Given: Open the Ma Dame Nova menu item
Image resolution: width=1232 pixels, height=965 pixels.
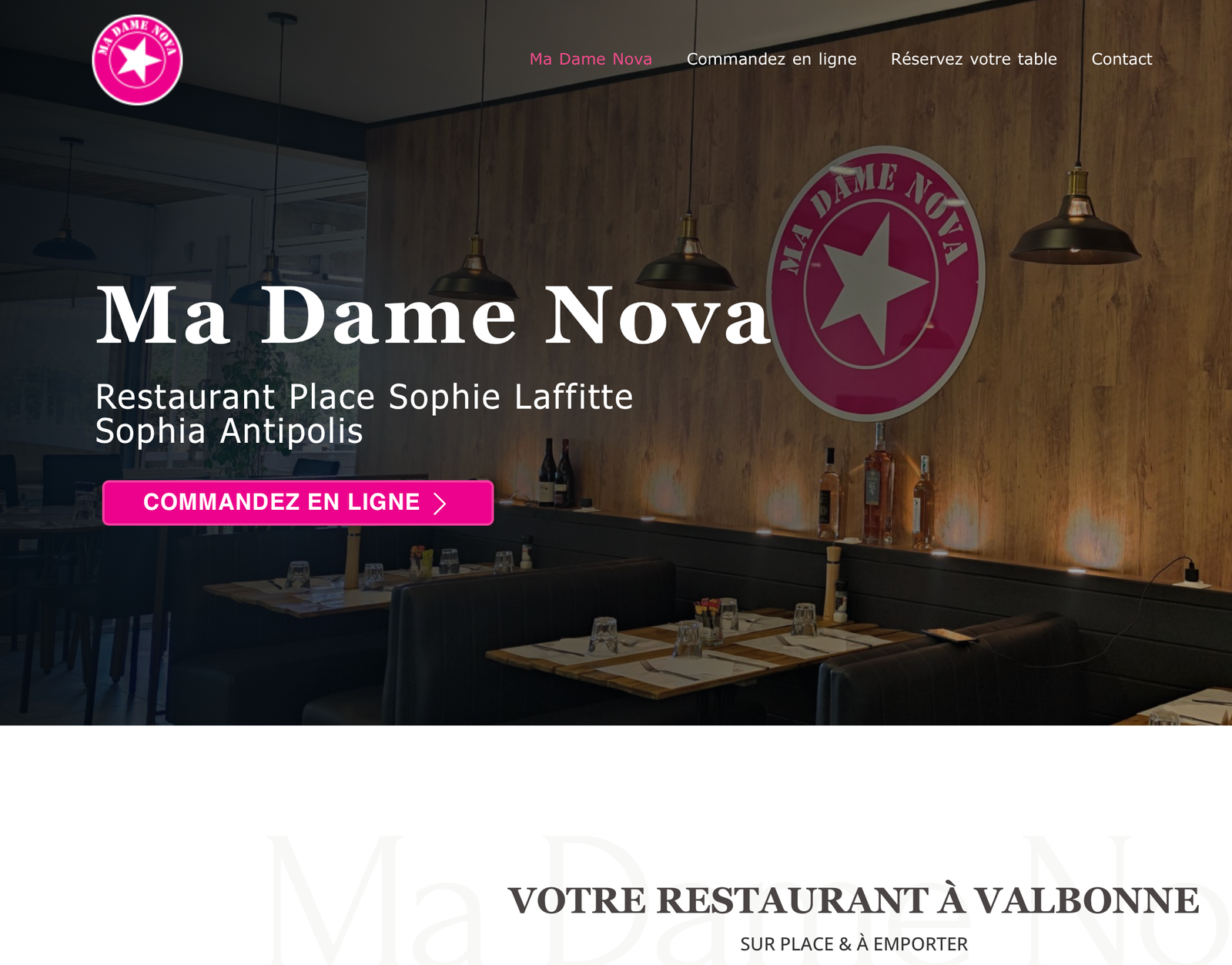Looking at the screenshot, I should (x=591, y=59).
